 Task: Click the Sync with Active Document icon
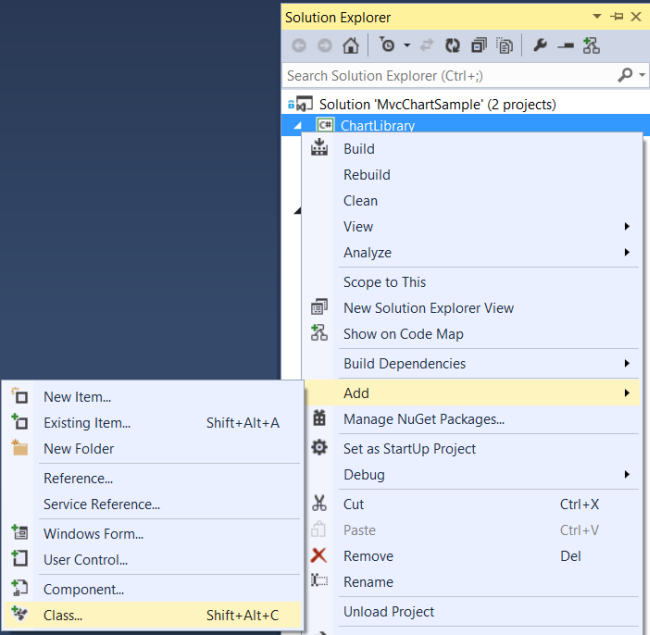click(x=427, y=45)
